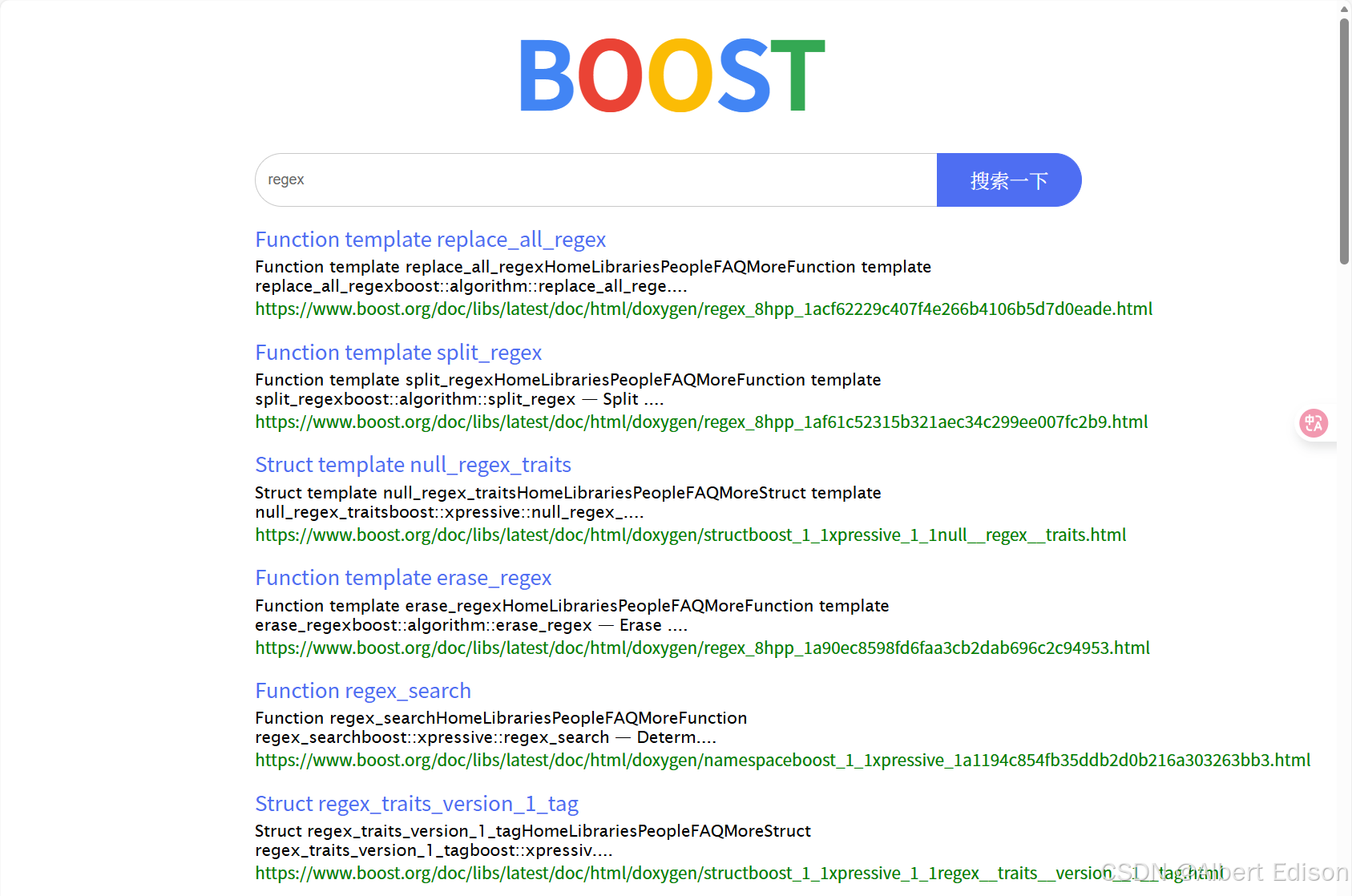Open "Function template erase_regex" result title

tap(403, 578)
